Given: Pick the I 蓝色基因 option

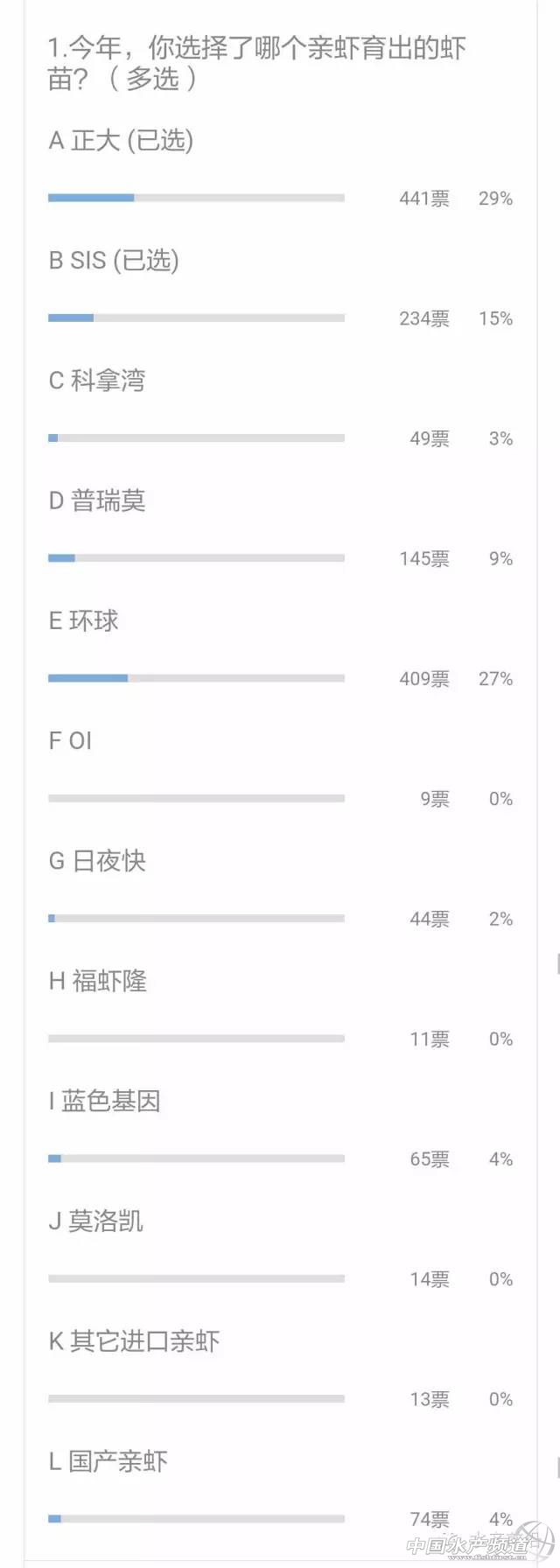Looking at the screenshot, I should pyautogui.click(x=105, y=1101).
